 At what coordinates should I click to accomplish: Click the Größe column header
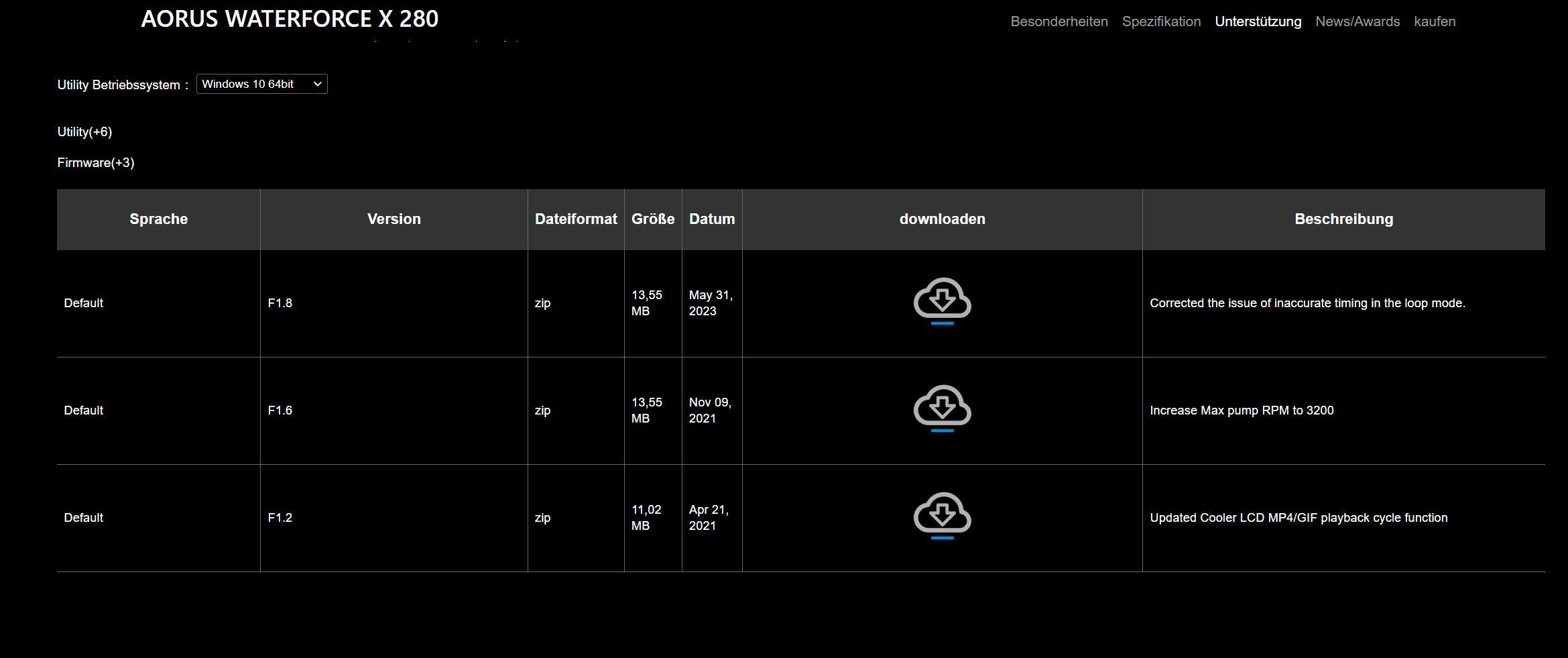(x=653, y=219)
